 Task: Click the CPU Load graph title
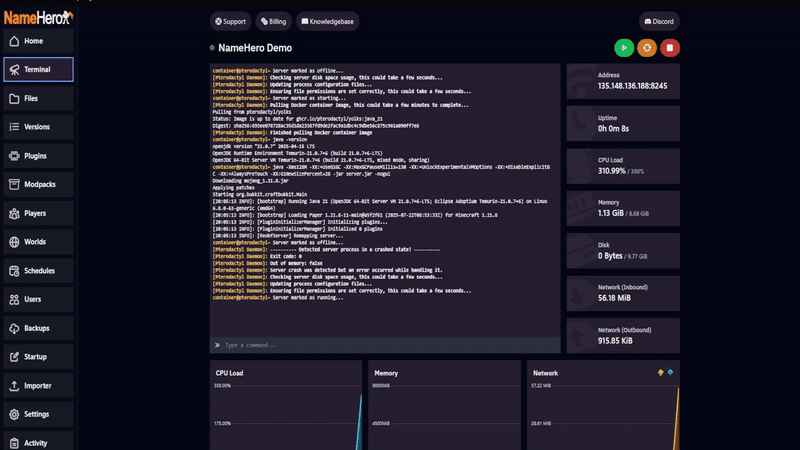click(229, 373)
